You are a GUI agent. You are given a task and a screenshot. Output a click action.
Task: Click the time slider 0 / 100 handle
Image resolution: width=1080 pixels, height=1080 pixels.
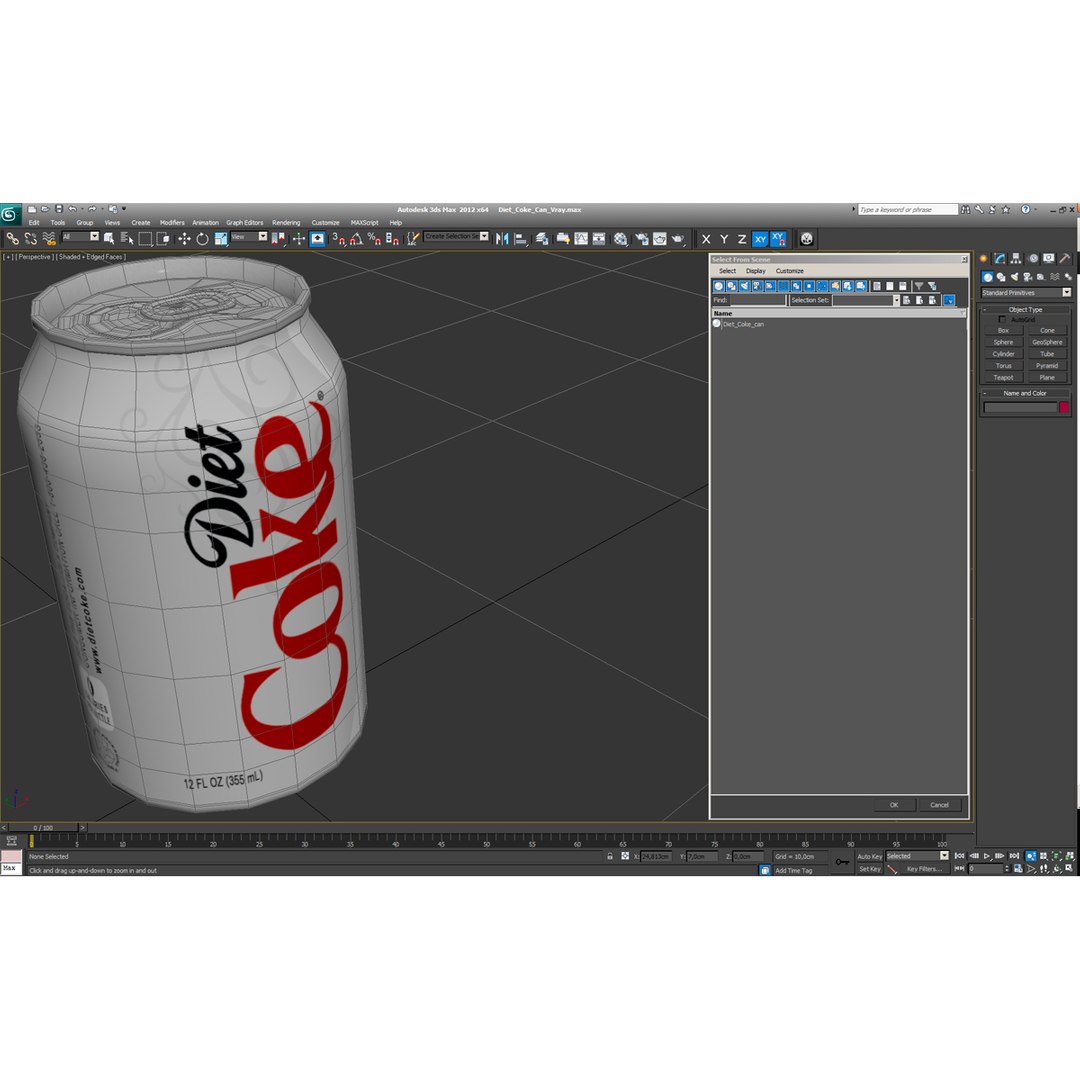(43, 827)
